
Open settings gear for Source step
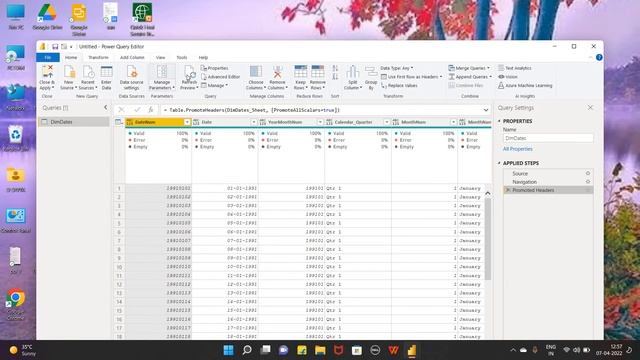coord(588,173)
